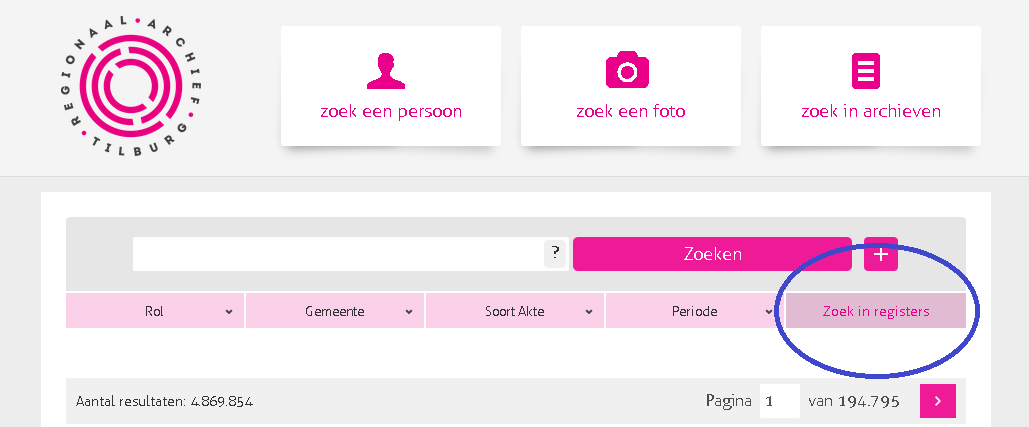1029x427 pixels.
Task: Click the Pagina number input box
Action: pos(780,401)
